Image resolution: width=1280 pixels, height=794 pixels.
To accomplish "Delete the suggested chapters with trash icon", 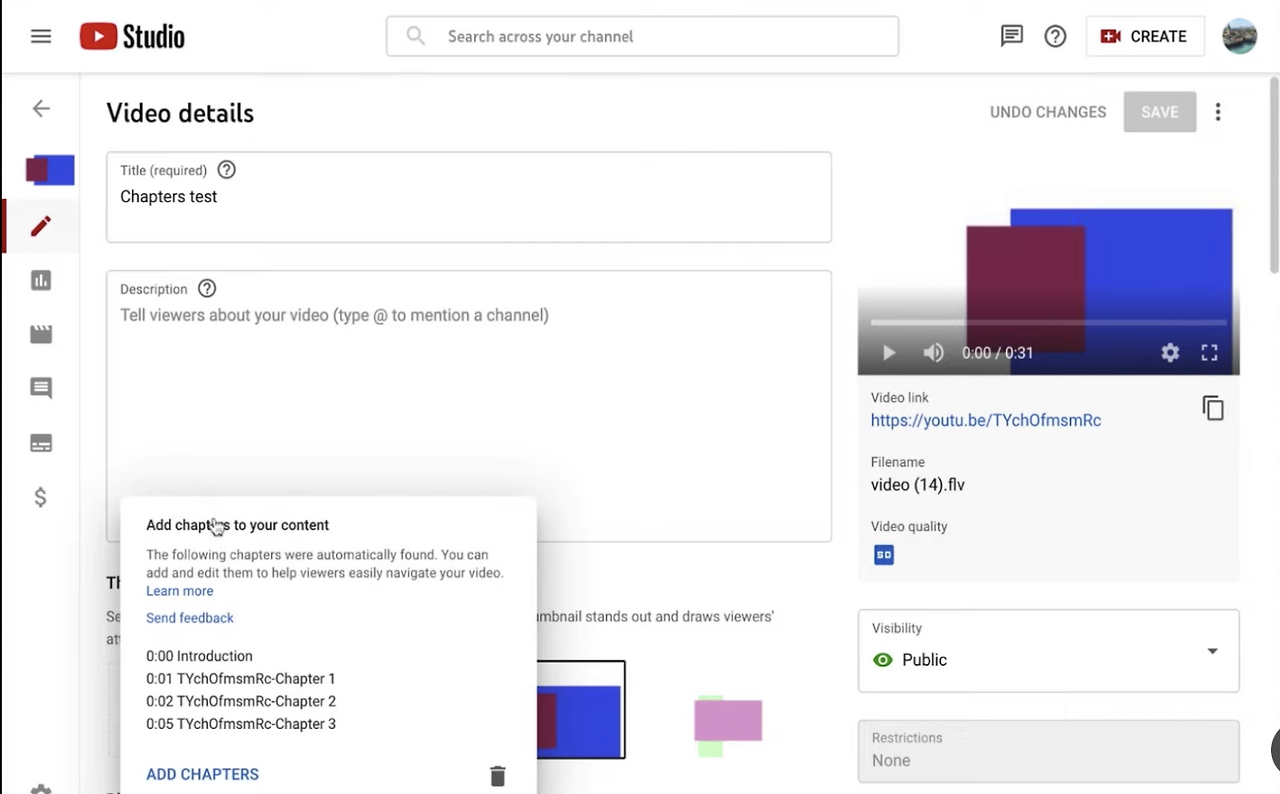I will (497, 775).
